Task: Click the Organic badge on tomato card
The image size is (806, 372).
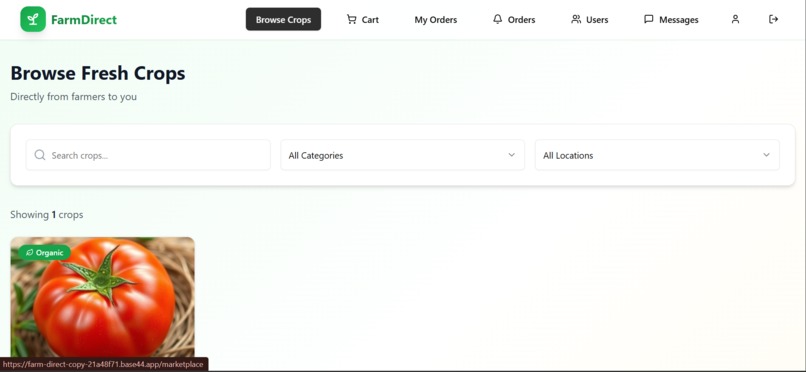Action: (45, 253)
